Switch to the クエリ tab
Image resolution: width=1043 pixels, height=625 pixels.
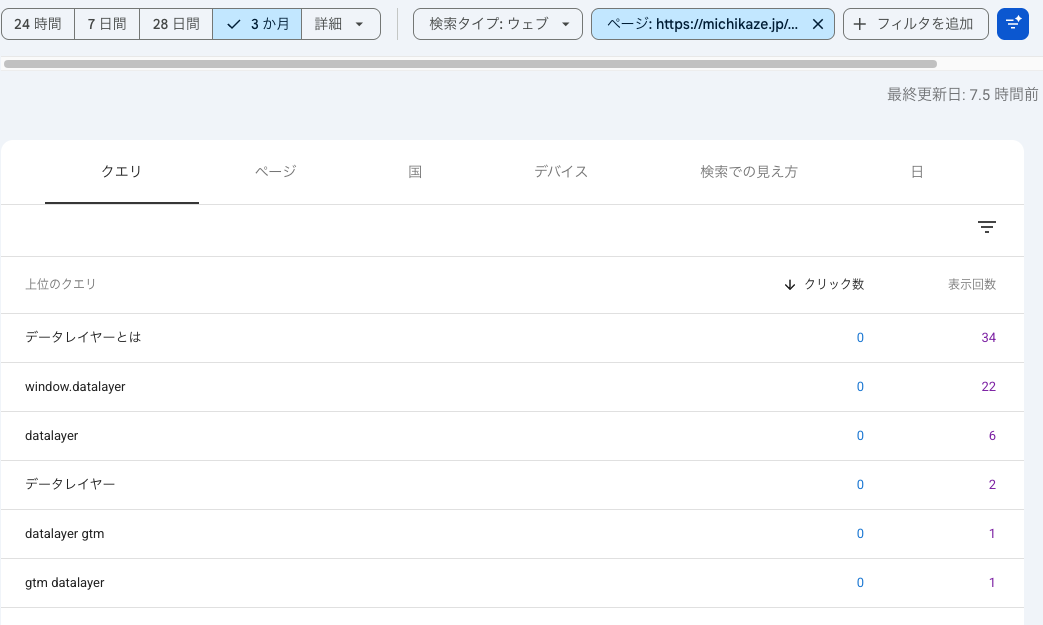(x=122, y=172)
